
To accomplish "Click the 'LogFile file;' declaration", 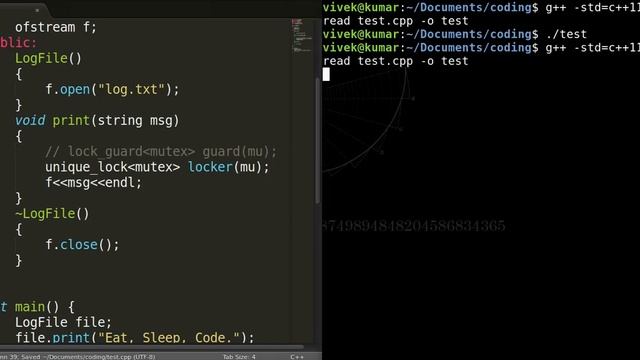I will coord(63,322).
